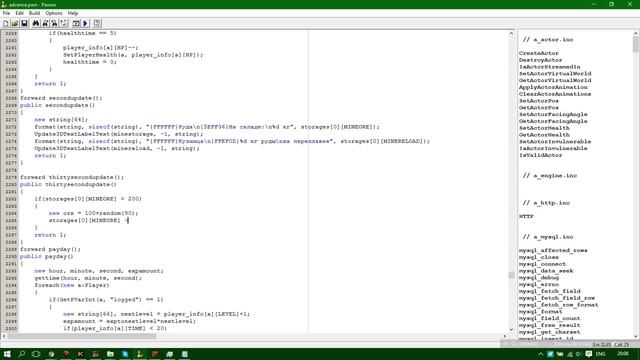Viewport: 640px width, 360px height.
Task: Open Windows taskbar search
Action: tap(21, 354)
